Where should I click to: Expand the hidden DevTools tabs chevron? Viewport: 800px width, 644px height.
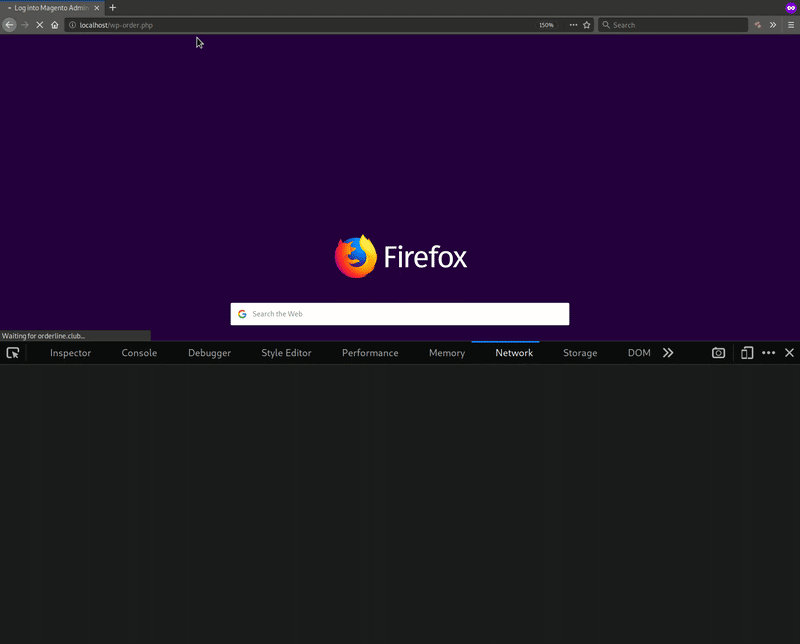tap(668, 353)
